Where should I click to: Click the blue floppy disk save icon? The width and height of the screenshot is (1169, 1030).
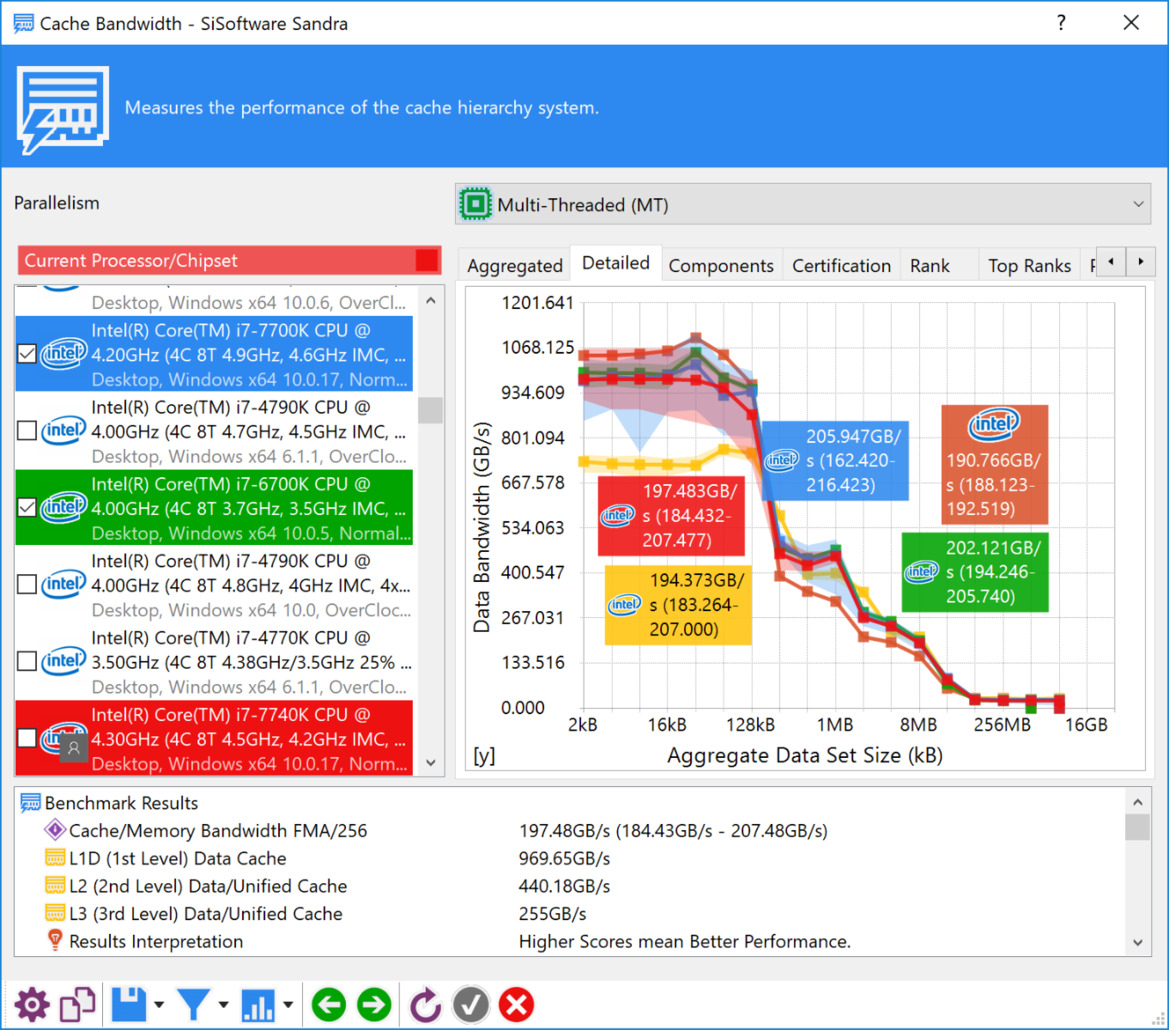point(129,1005)
